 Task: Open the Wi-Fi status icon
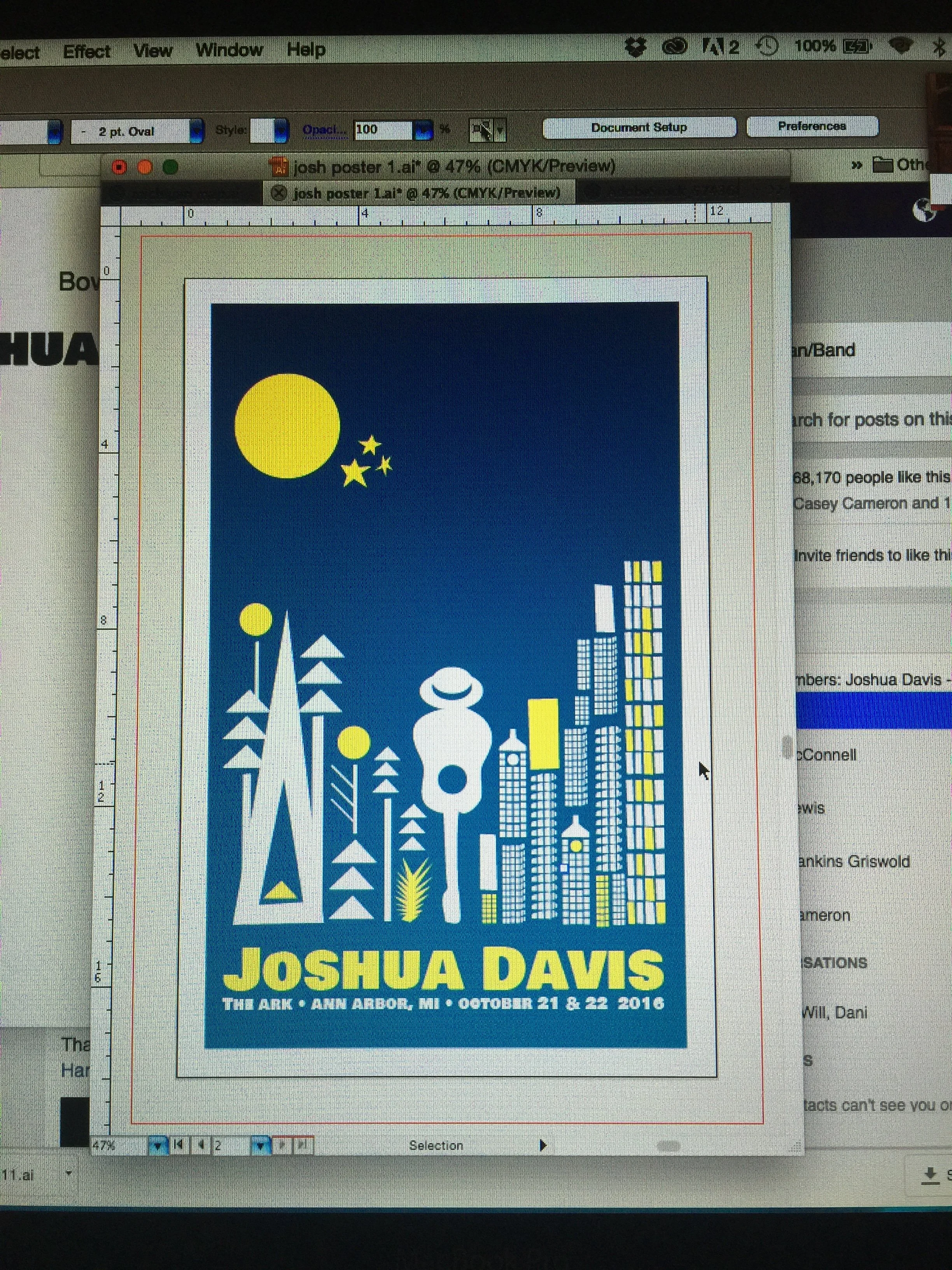click(x=901, y=46)
